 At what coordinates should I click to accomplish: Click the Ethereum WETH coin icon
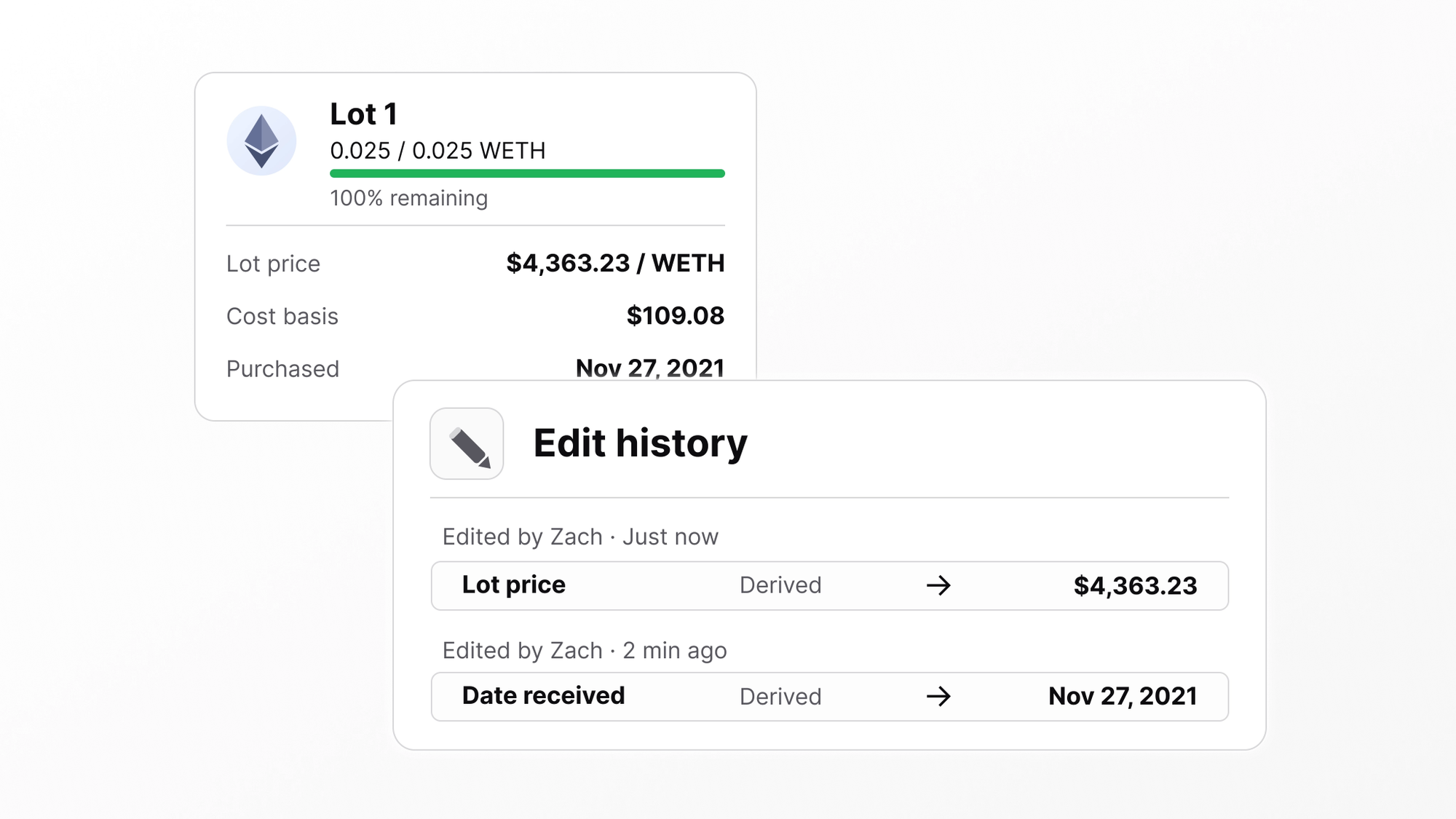[261, 141]
